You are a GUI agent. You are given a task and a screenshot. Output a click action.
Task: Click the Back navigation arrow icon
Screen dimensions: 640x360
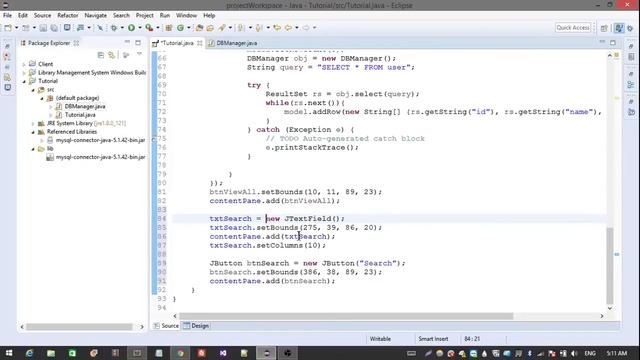[289, 28]
